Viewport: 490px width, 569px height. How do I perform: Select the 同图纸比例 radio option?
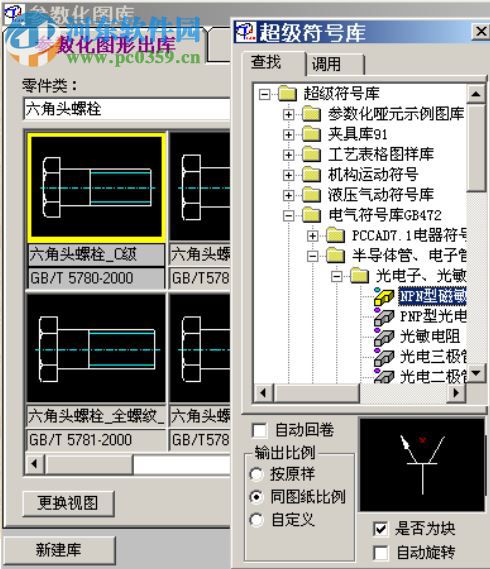point(257,497)
